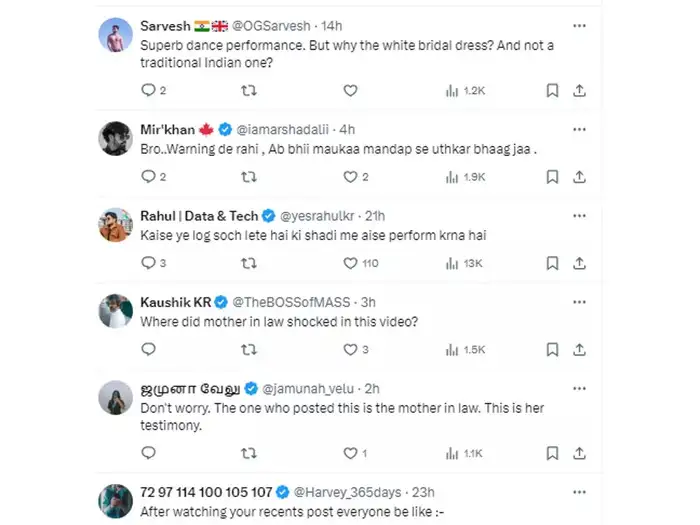Retweet Mir'khan's mandap warning tweet

250,177
